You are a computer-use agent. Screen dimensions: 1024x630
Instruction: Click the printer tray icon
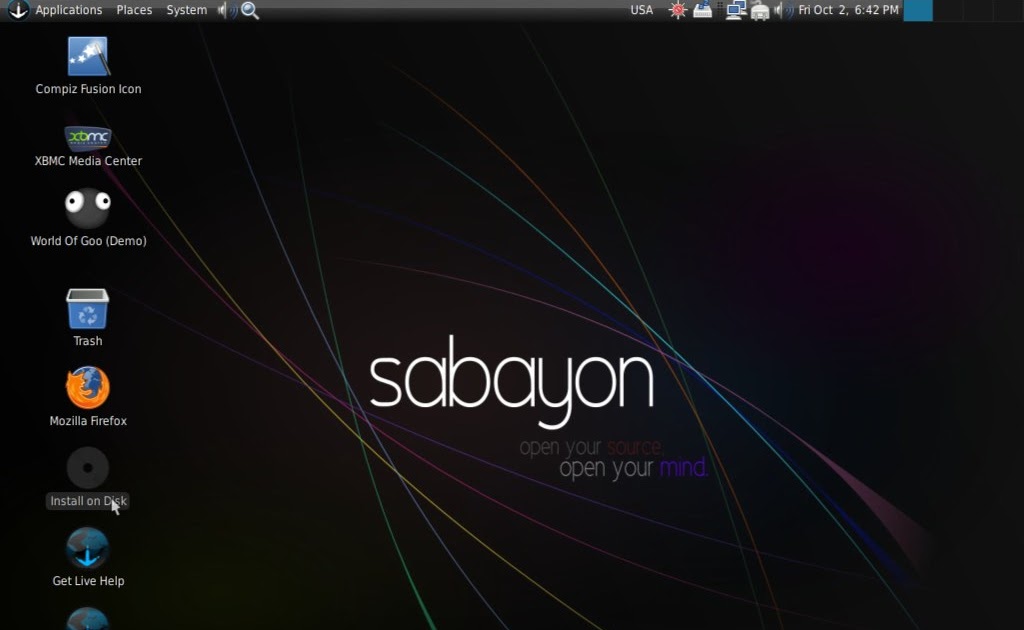tap(760, 10)
